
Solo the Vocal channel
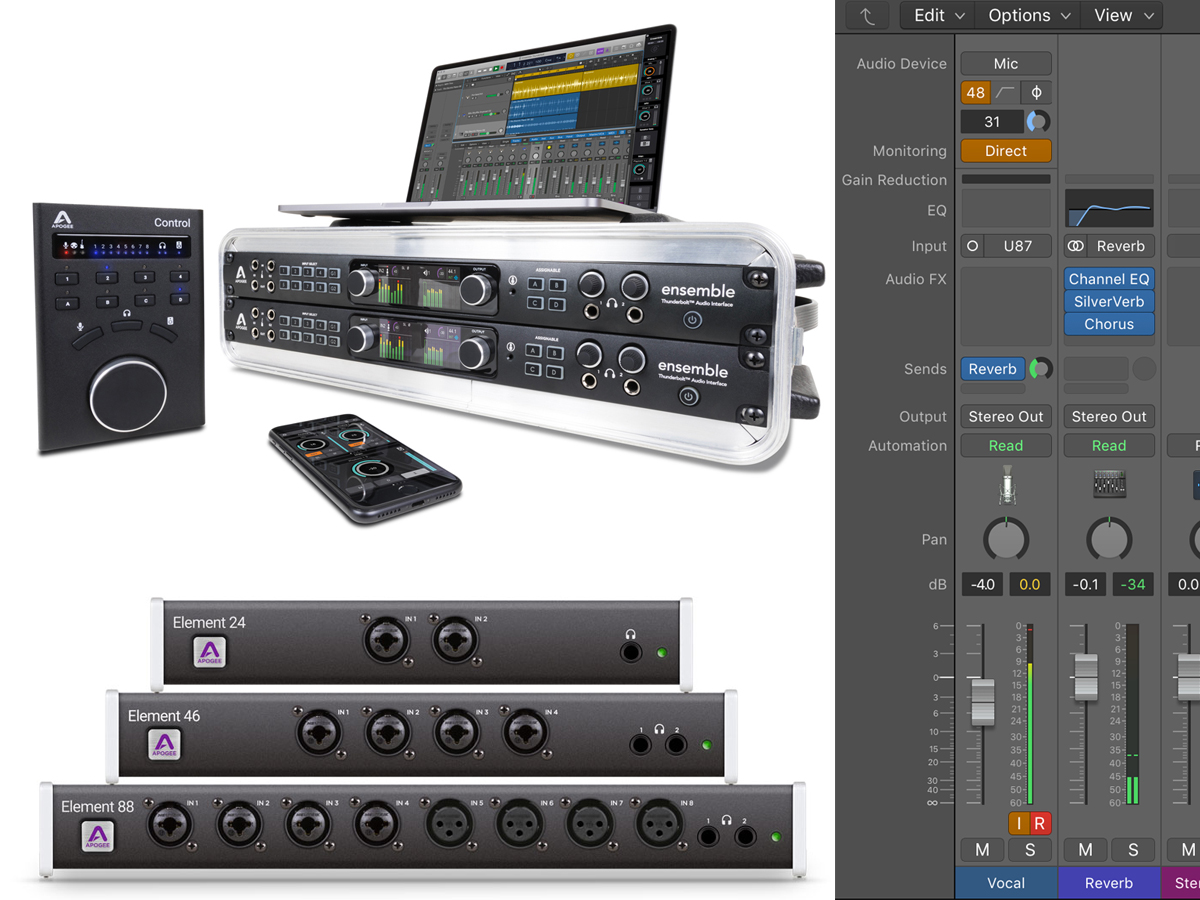coord(1030,850)
